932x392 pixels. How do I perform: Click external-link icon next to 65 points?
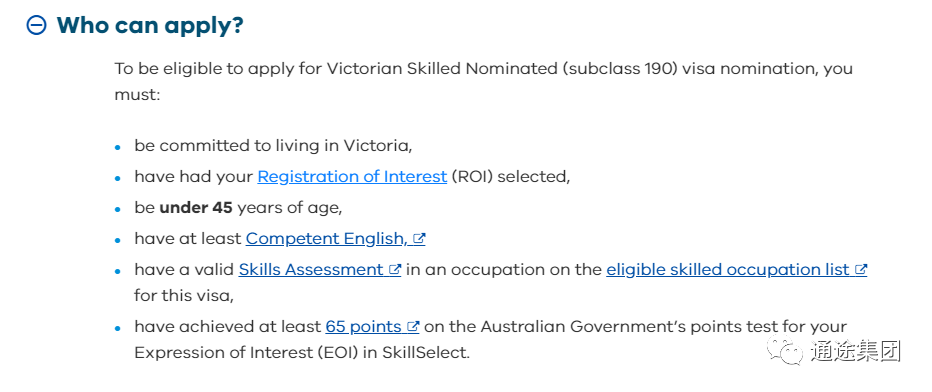pos(413,327)
